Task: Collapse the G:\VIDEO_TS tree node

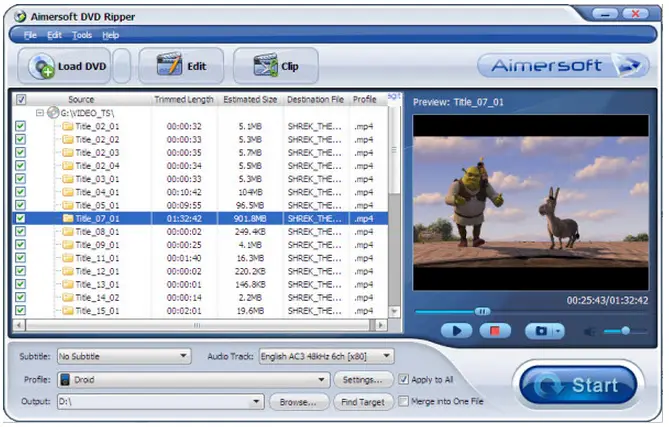Action: [x=40, y=113]
